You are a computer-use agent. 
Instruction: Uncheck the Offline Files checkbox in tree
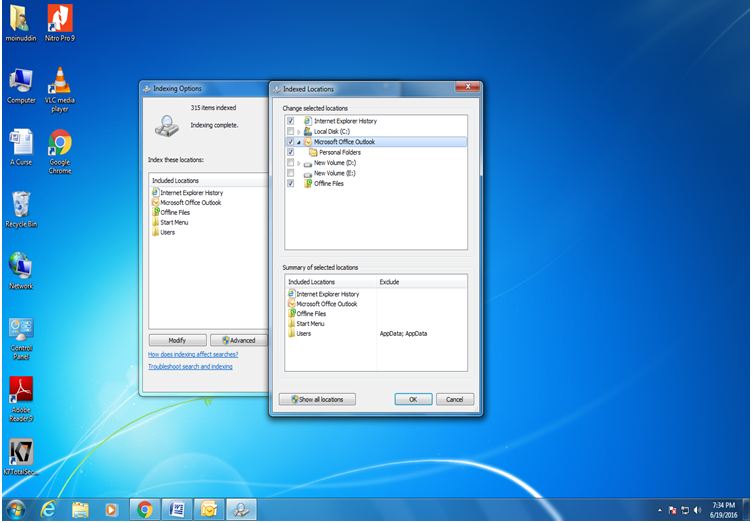tap(291, 183)
